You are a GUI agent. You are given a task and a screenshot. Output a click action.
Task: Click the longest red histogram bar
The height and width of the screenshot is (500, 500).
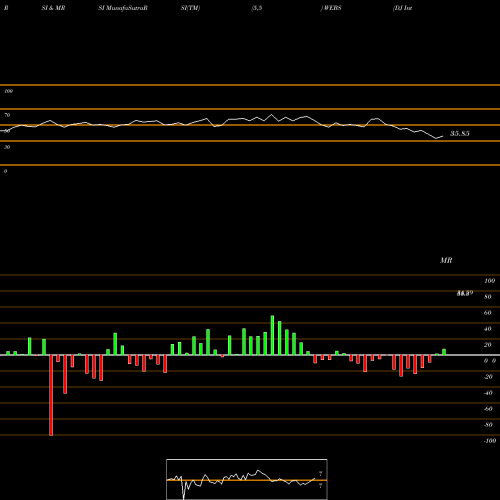[x=51, y=395]
